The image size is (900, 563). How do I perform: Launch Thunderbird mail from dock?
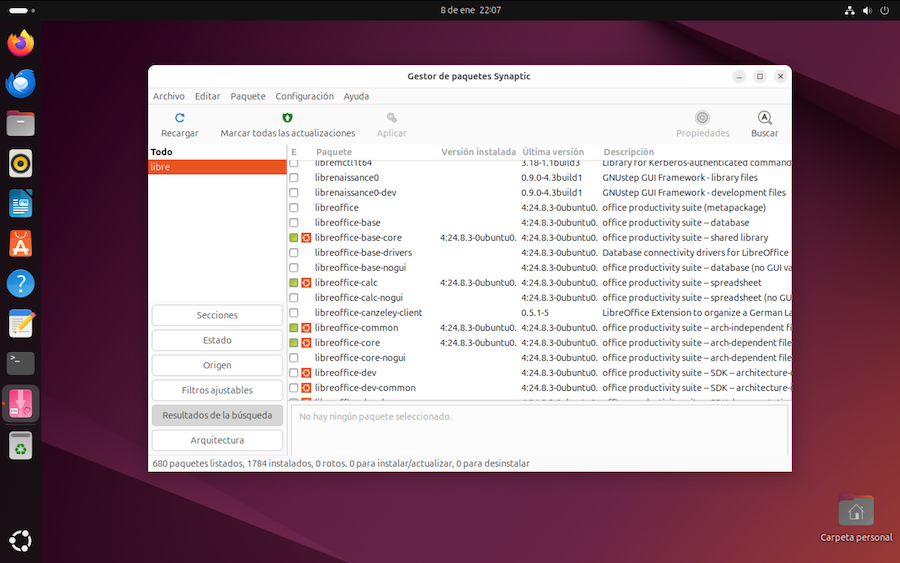coord(21,84)
